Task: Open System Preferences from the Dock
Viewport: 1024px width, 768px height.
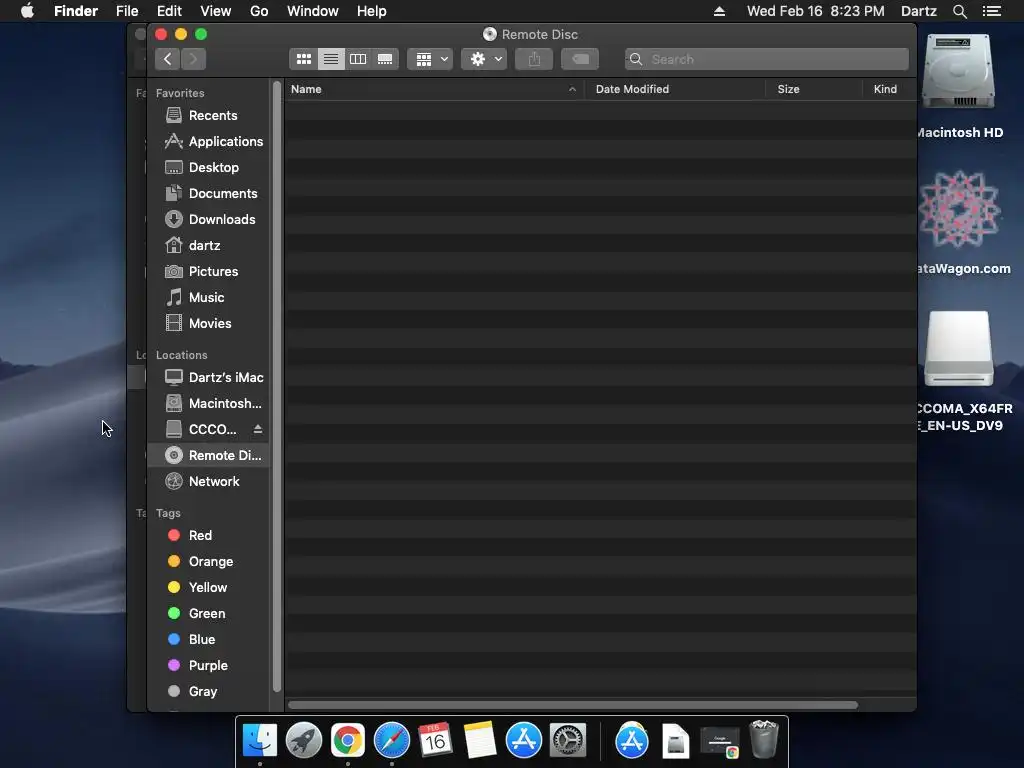Action: (568, 741)
